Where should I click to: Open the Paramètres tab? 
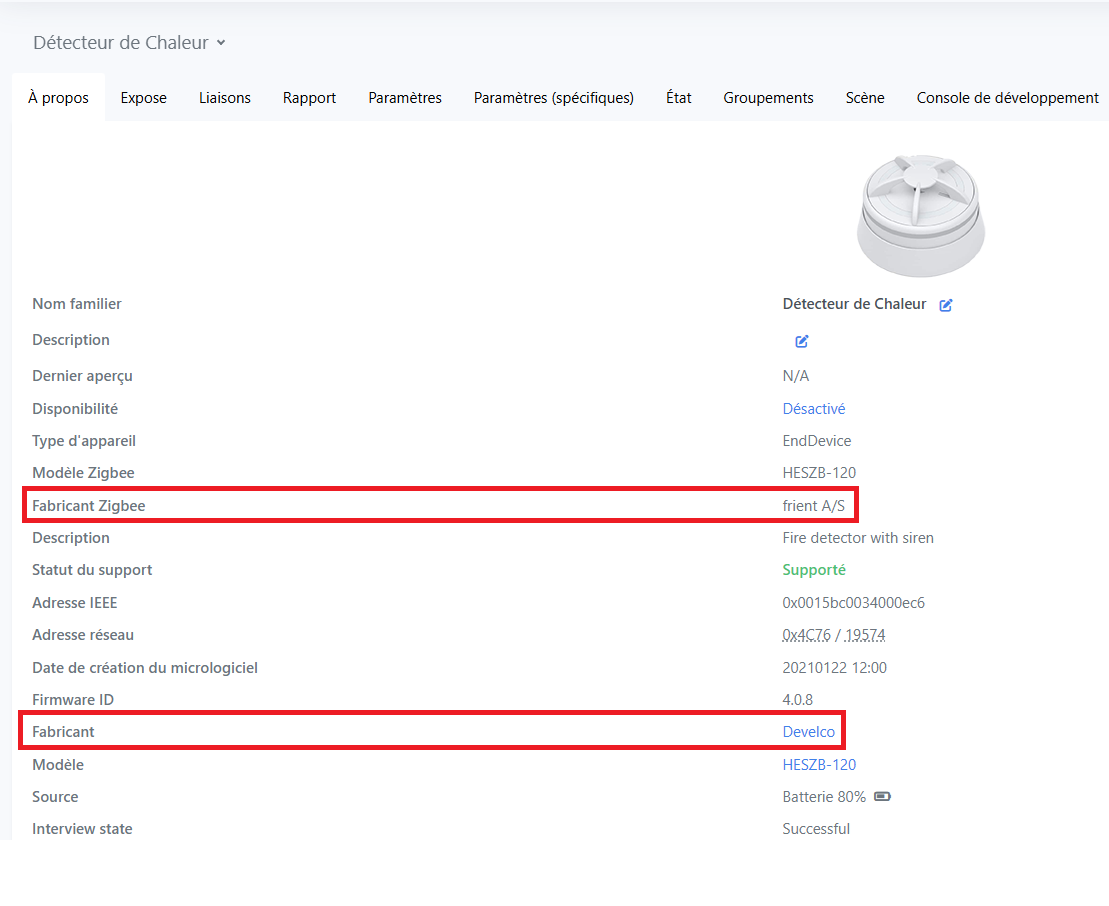tap(405, 98)
